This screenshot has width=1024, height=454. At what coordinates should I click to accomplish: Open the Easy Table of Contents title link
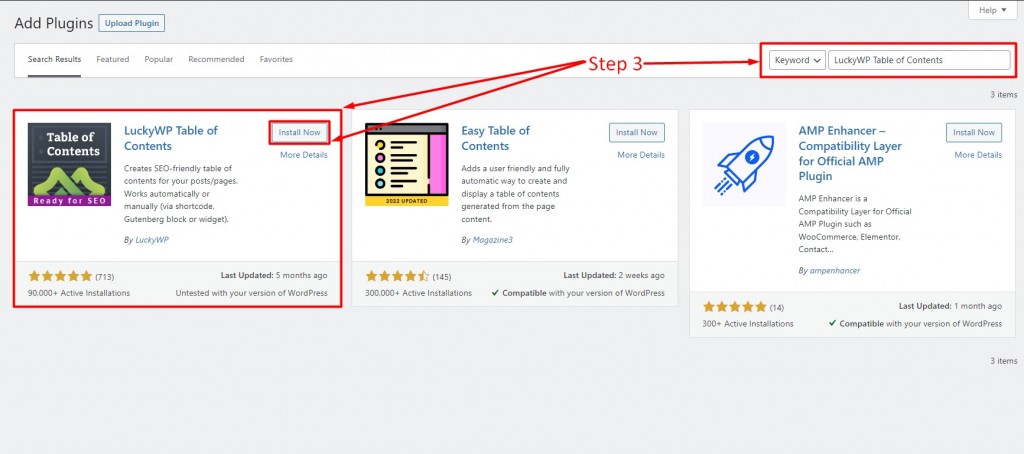(496, 138)
